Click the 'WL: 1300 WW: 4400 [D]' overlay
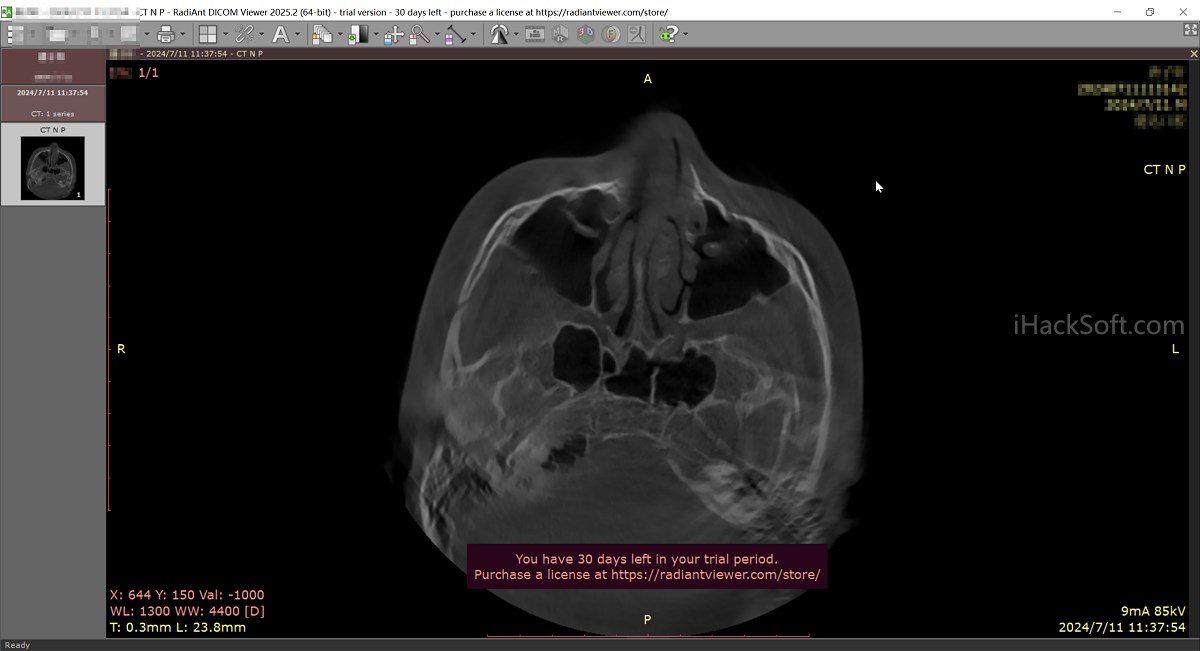Image resolution: width=1200 pixels, height=651 pixels. 187,611
